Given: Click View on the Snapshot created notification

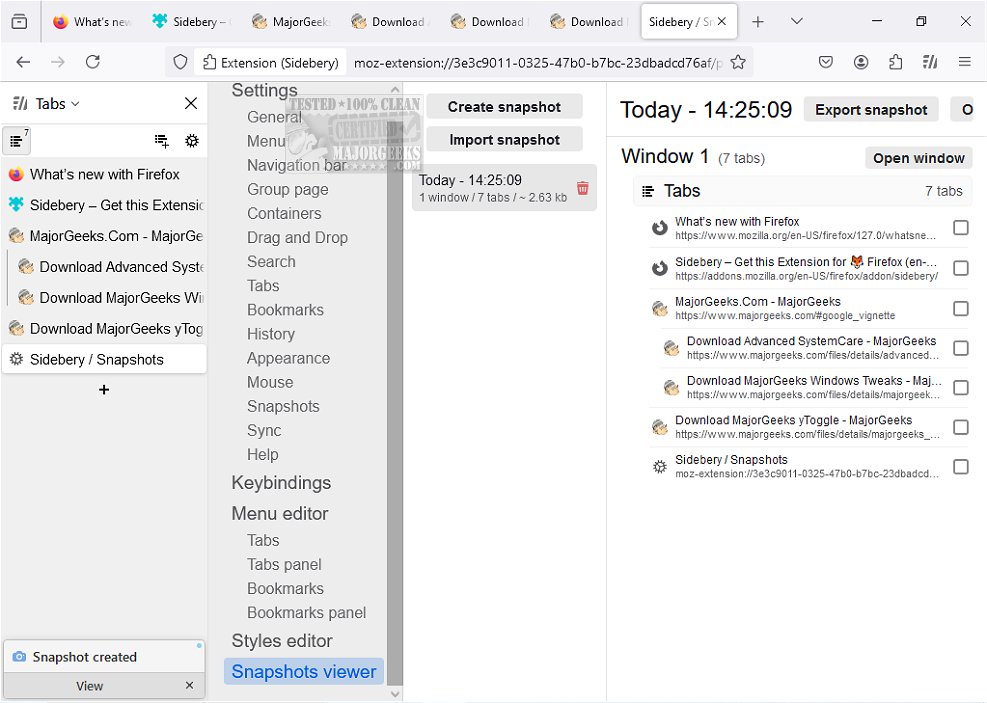Looking at the screenshot, I should tap(89, 685).
